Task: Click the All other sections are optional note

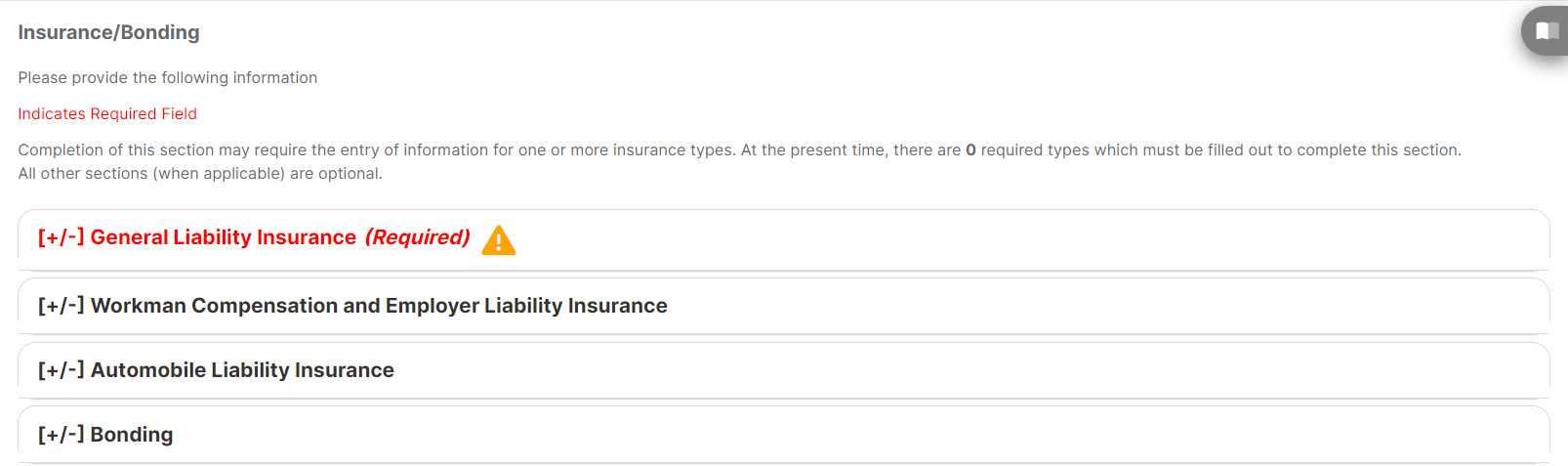Action: 200,173
